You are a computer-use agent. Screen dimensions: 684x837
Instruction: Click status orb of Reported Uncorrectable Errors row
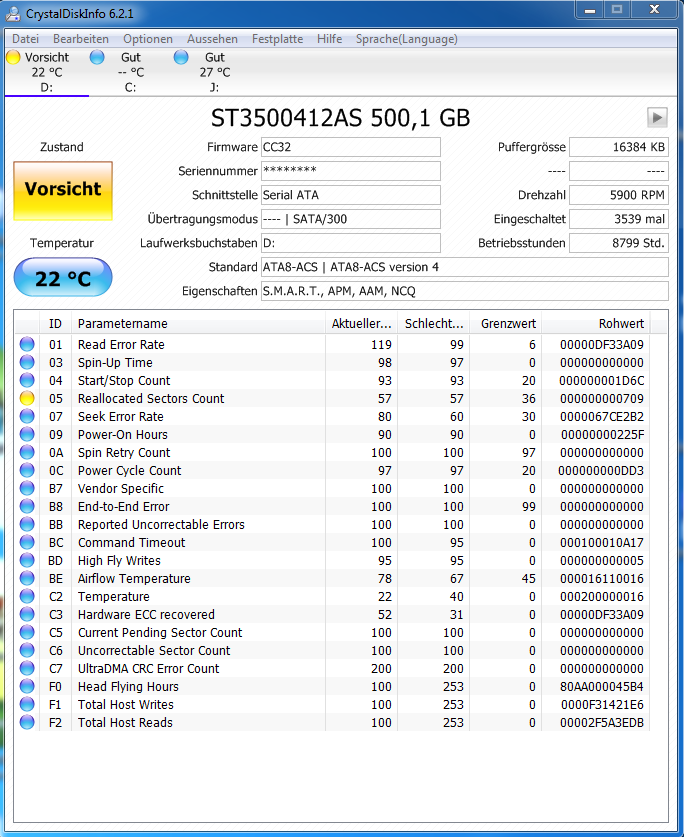tap(27, 524)
